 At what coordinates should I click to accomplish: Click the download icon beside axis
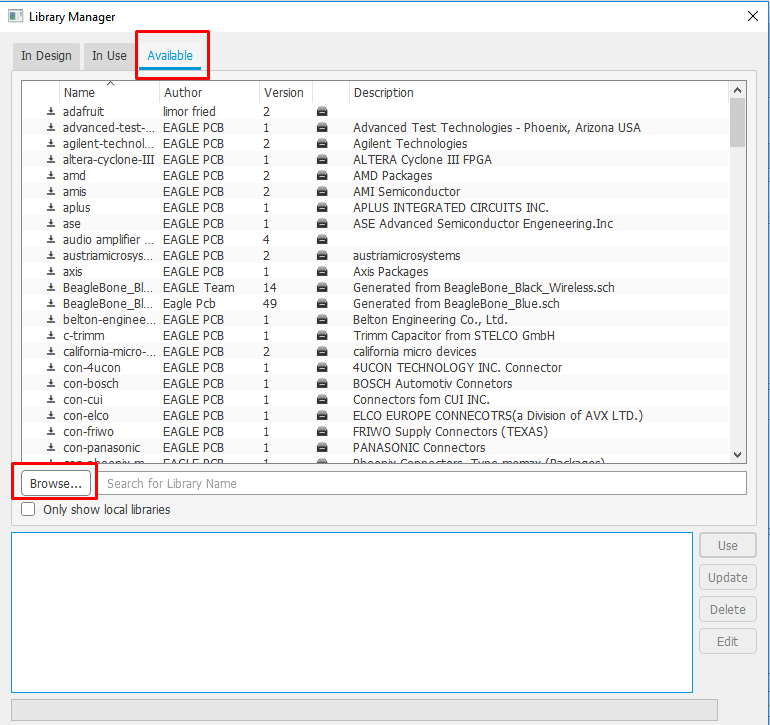click(51, 272)
